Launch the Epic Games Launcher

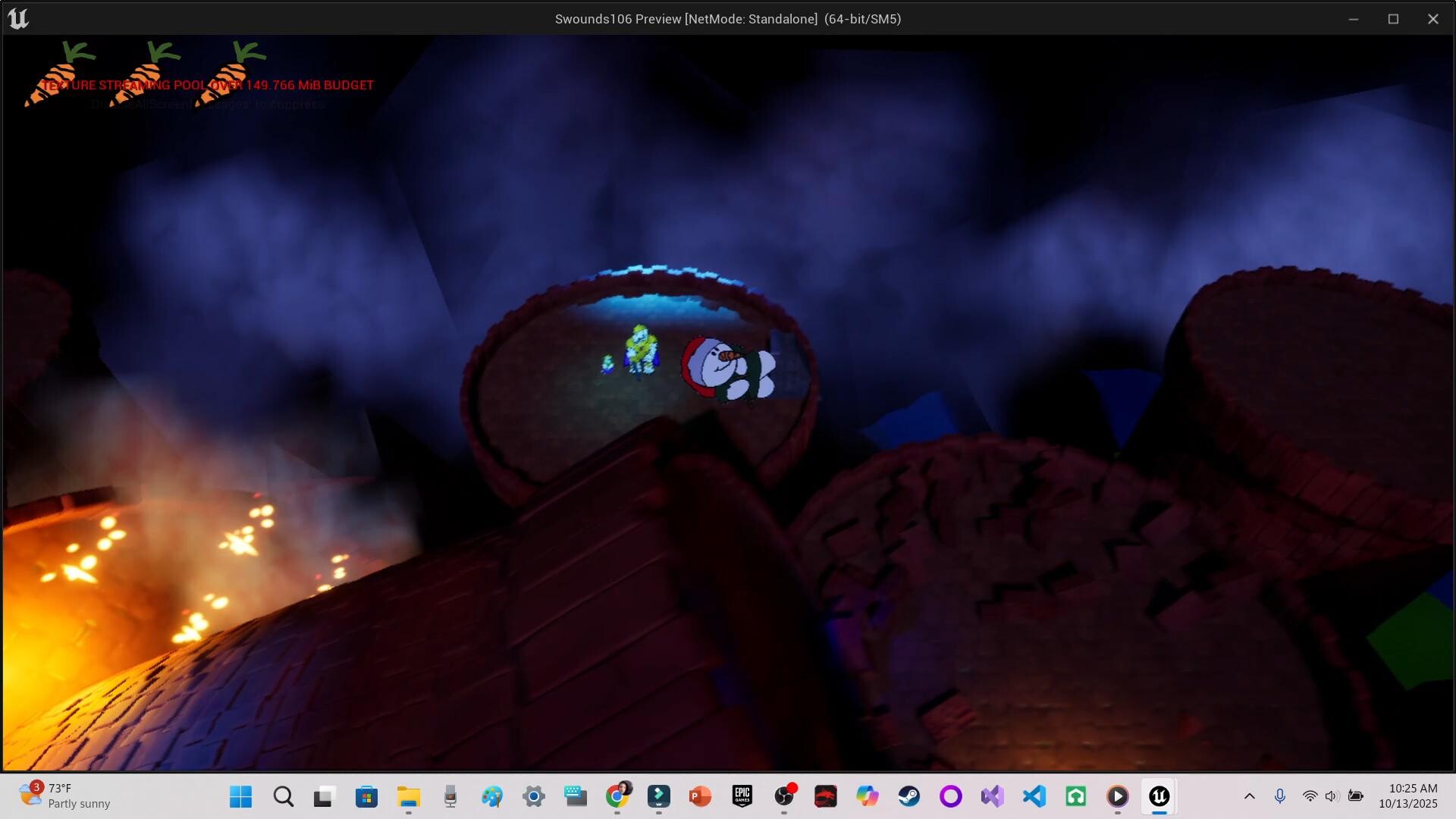click(742, 797)
